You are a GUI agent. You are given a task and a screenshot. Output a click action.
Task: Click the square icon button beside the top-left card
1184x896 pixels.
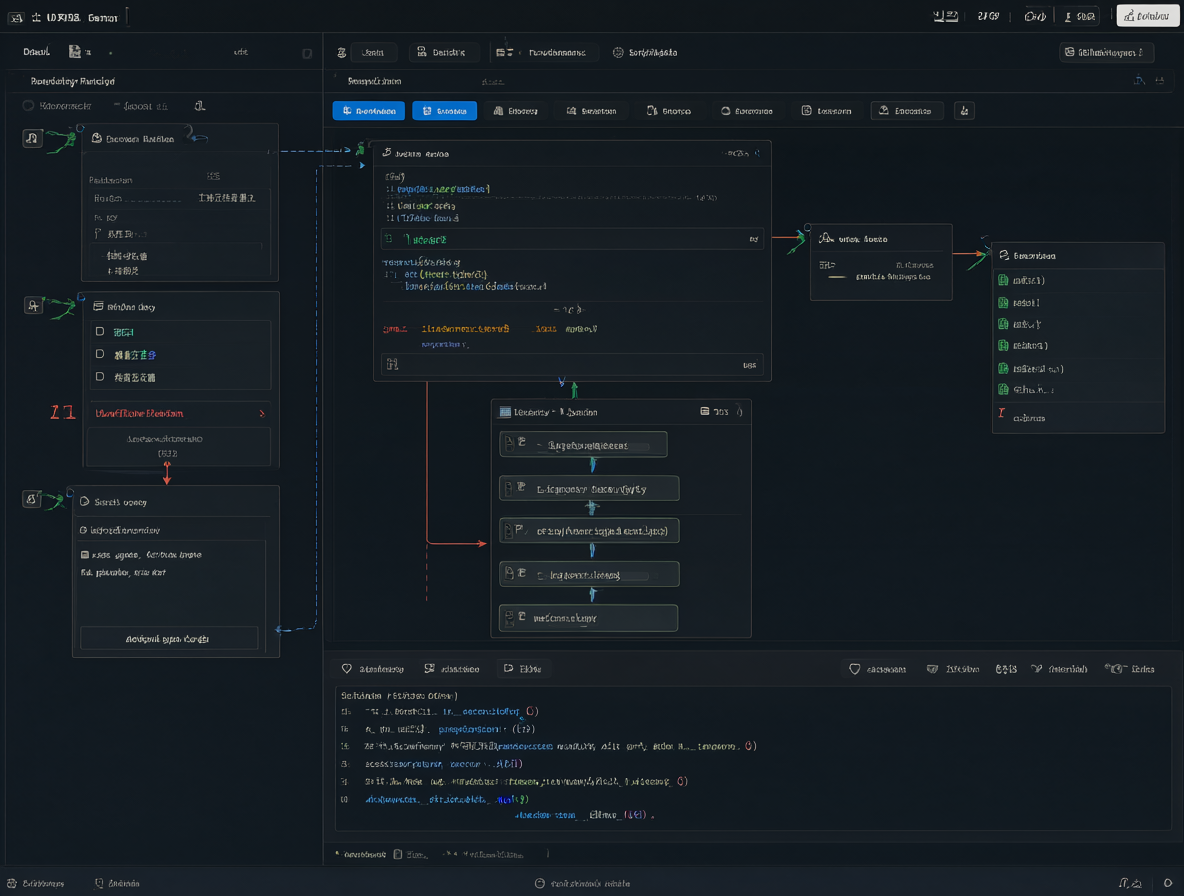click(x=32, y=138)
